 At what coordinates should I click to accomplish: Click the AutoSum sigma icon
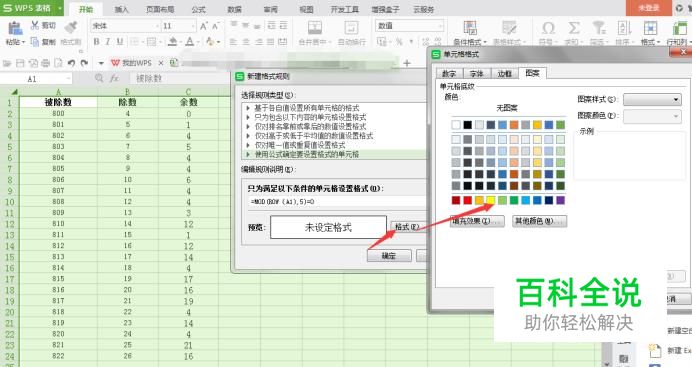(x=574, y=27)
